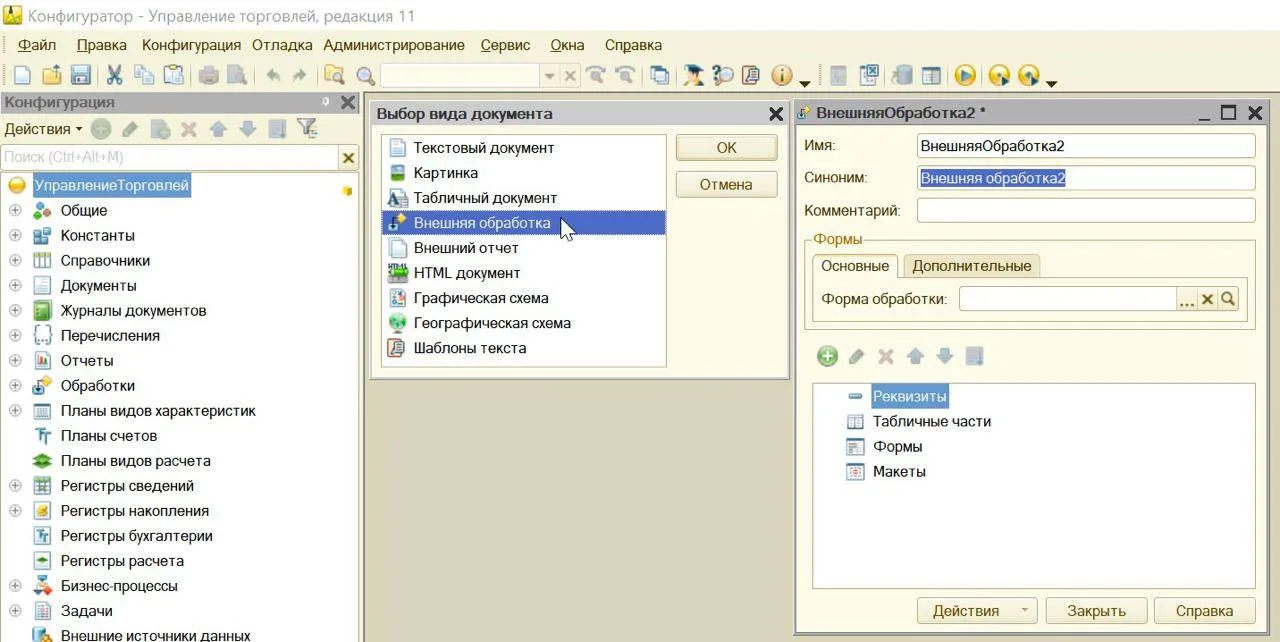
Task: Start debugging with the play icon
Action: tap(965, 75)
